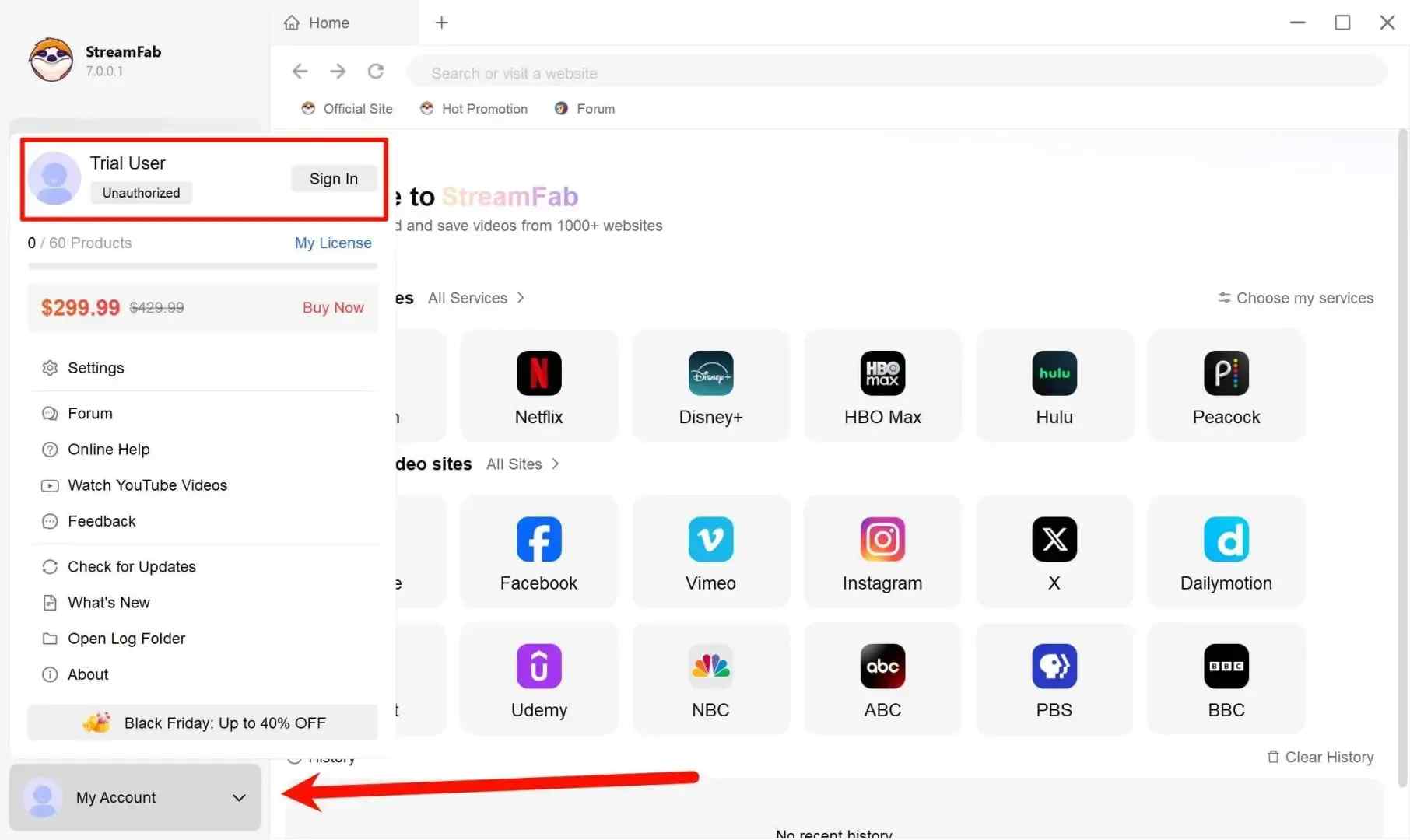Viewport: 1410px width, 840px height.
Task: Open My License details
Action: tap(332, 243)
